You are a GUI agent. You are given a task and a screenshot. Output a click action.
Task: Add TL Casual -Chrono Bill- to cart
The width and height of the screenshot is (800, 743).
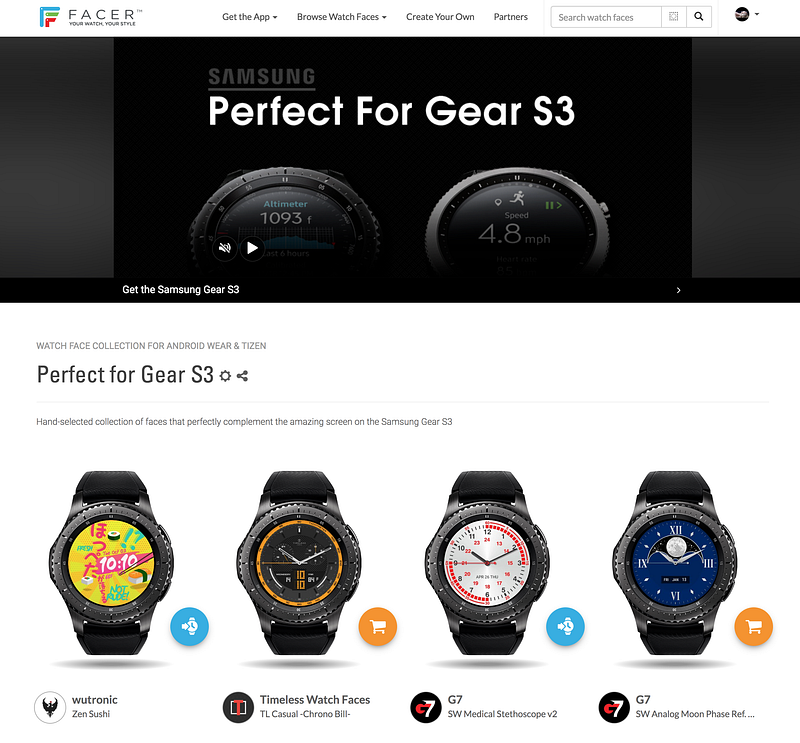(x=378, y=626)
